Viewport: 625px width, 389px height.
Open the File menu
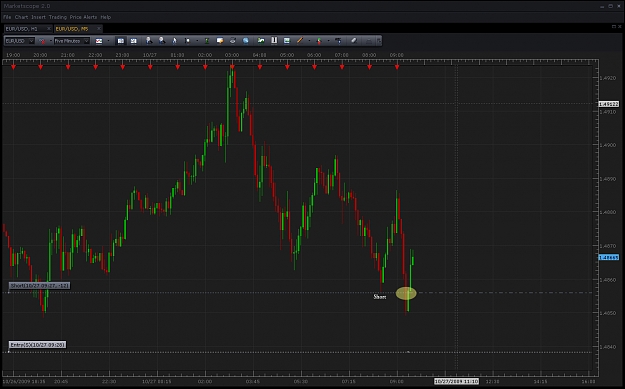tap(7, 17)
